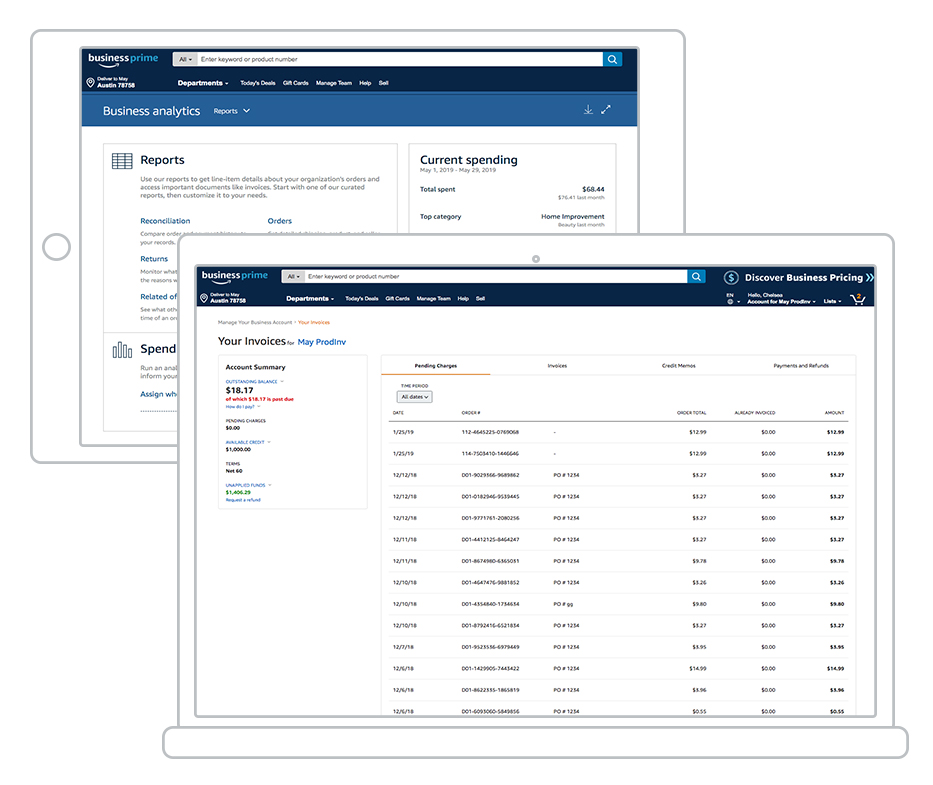933x785 pixels.
Task: Click the globe language icon labeled EN
Action: pos(730,301)
